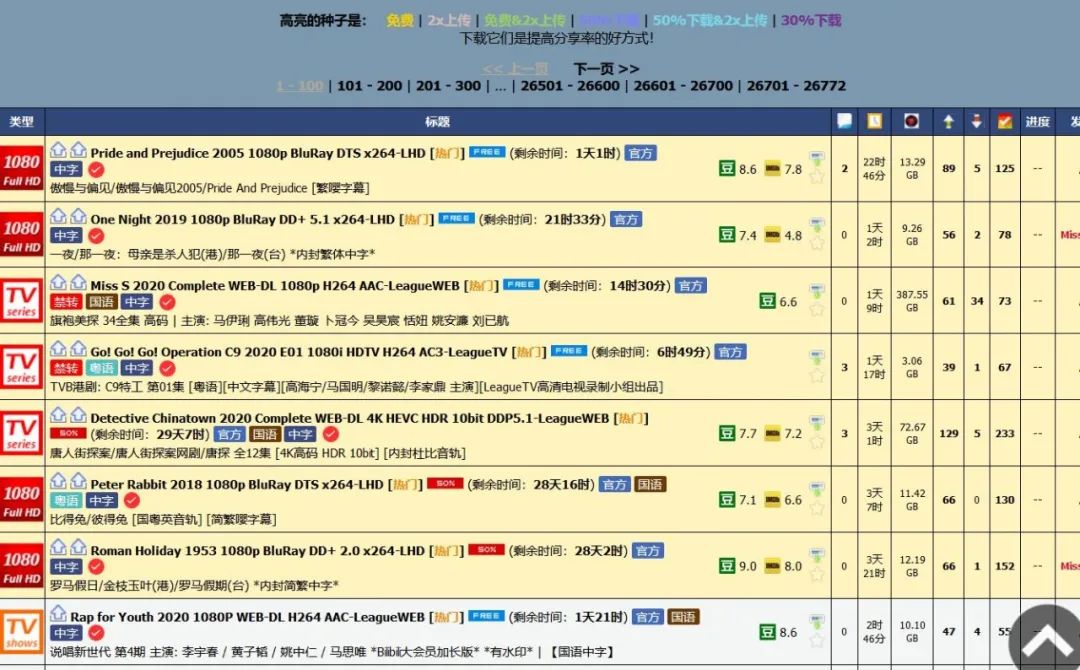This screenshot has width=1080, height=670.
Task: Open page range 26601 - 26700
Action: coord(683,86)
